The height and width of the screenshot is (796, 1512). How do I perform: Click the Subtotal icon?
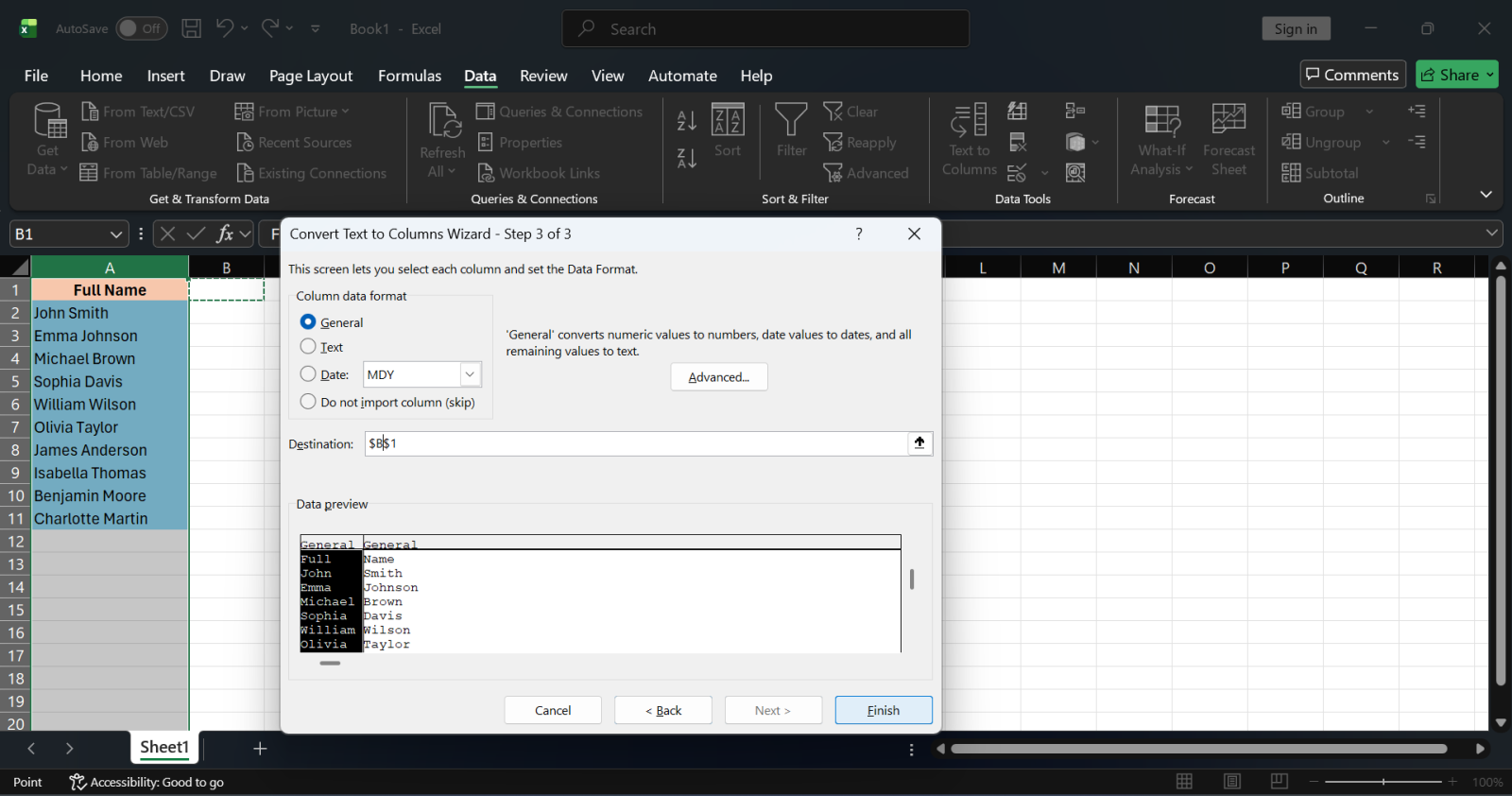[x=1291, y=173]
